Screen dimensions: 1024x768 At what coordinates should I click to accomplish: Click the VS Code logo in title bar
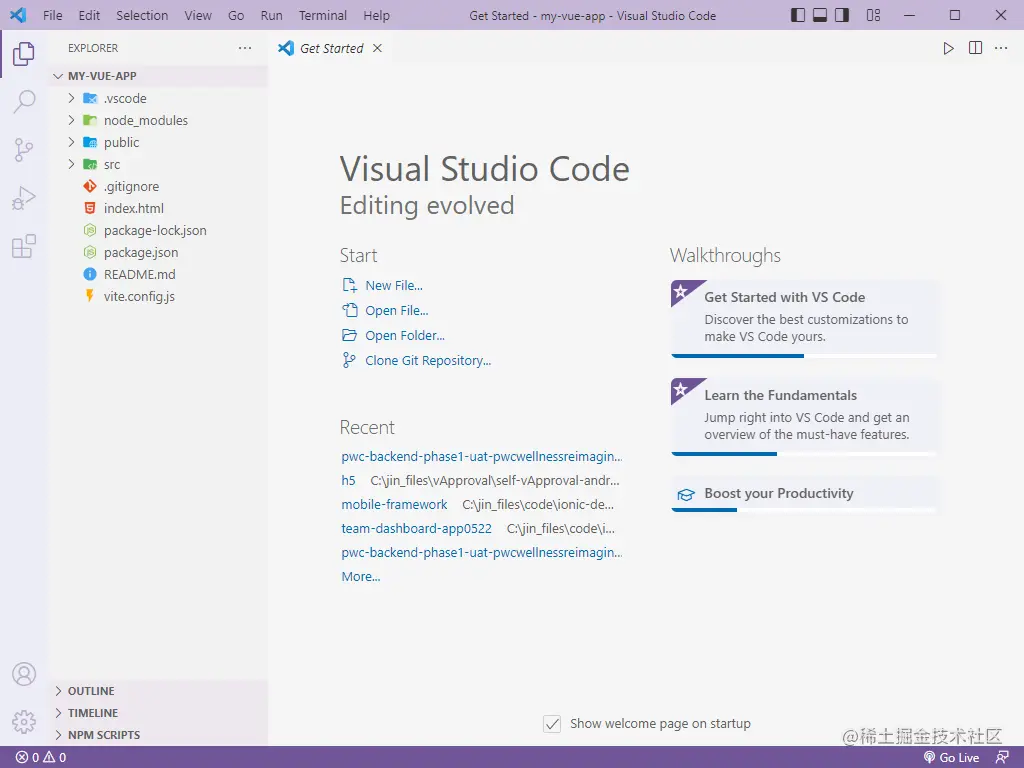point(18,15)
